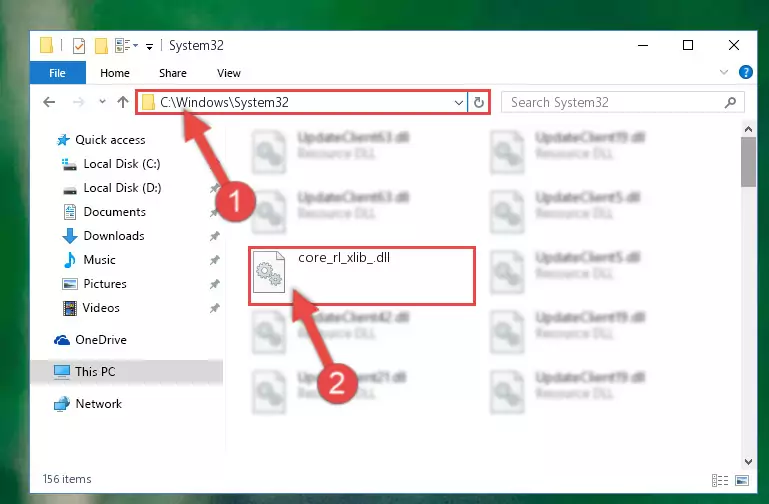Open Music folder in sidebar
This screenshot has width=769, height=504.
[x=99, y=260]
